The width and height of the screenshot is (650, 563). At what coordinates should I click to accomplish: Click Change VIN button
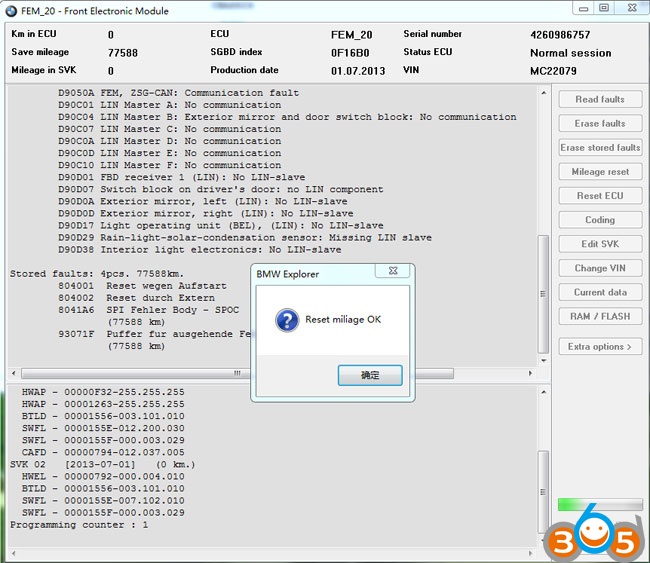[x=600, y=268]
